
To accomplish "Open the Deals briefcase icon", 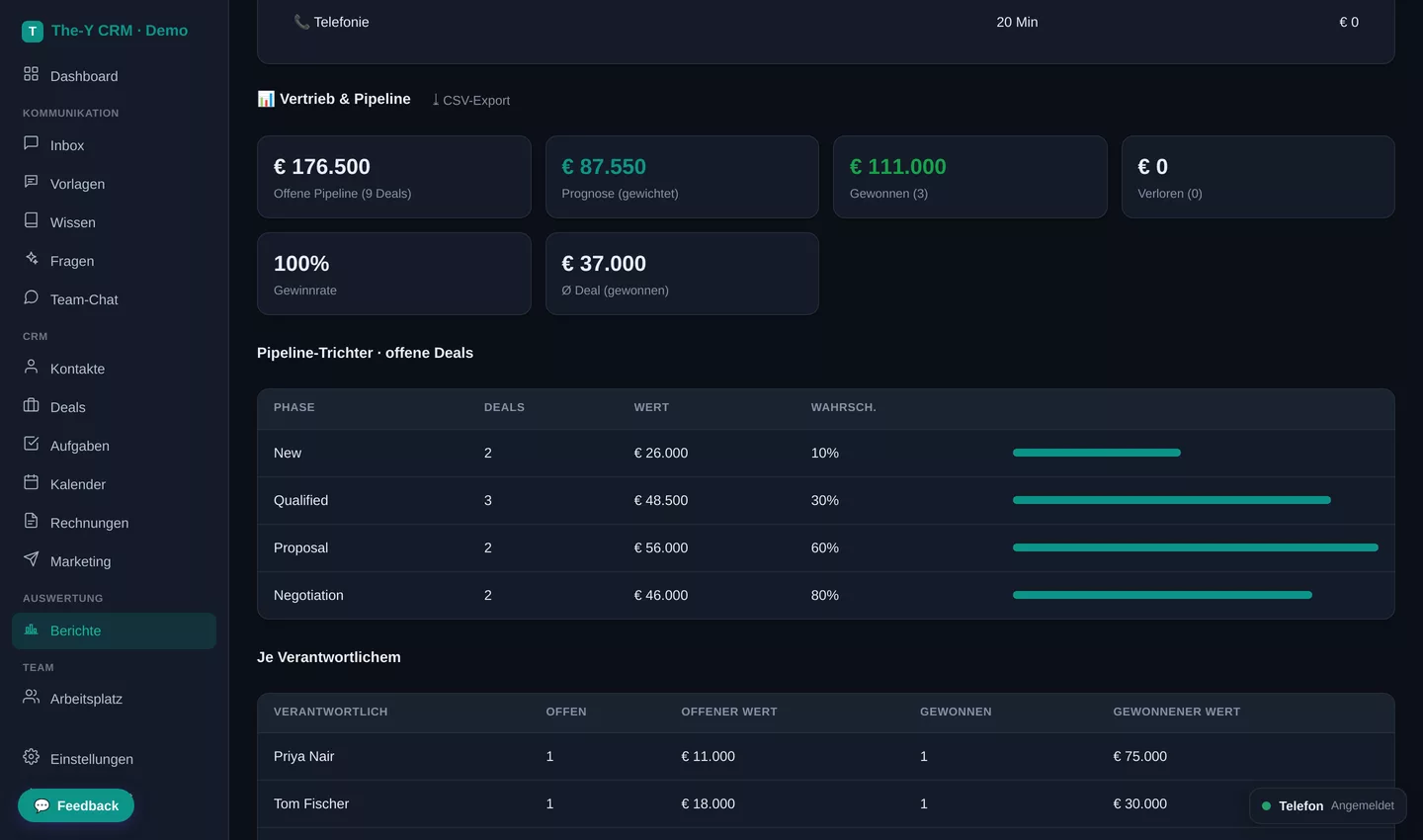I will pyautogui.click(x=31, y=405).
